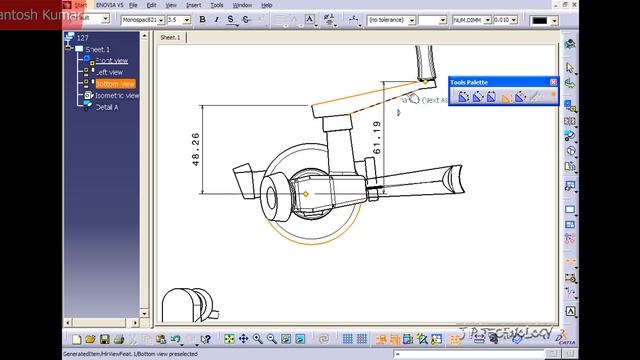Viewport: 640px width, 360px height.
Task: Open the Start menu
Action: (x=80, y=5)
